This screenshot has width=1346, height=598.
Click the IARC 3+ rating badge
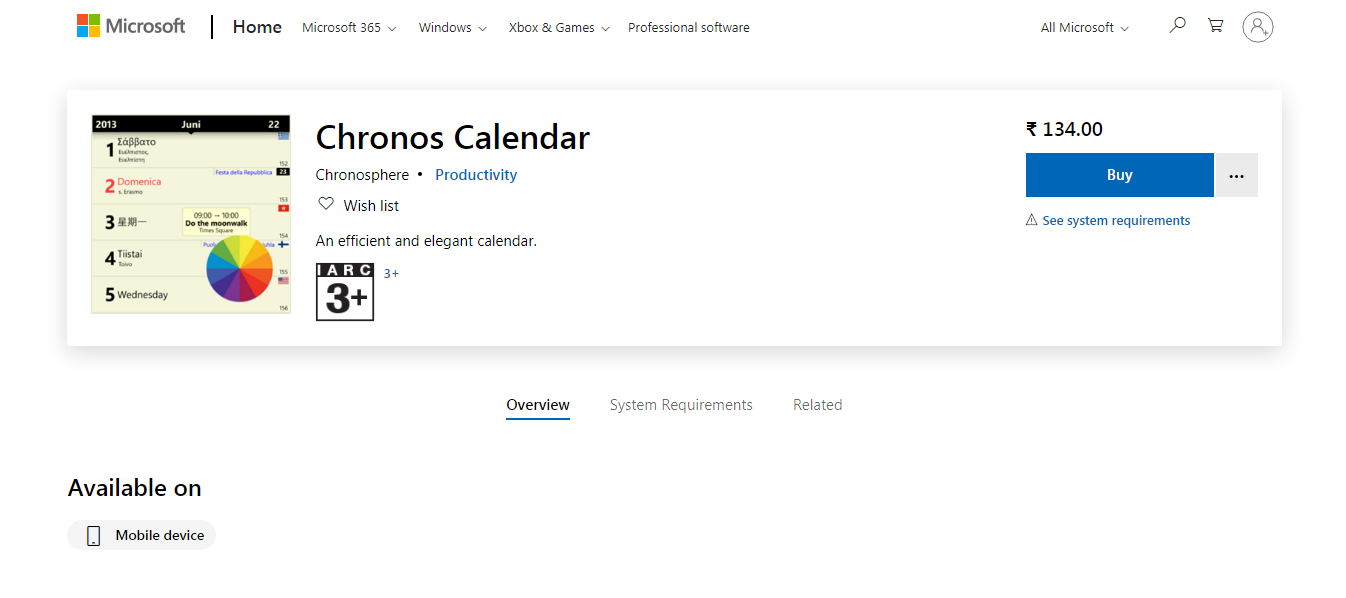point(345,292)
